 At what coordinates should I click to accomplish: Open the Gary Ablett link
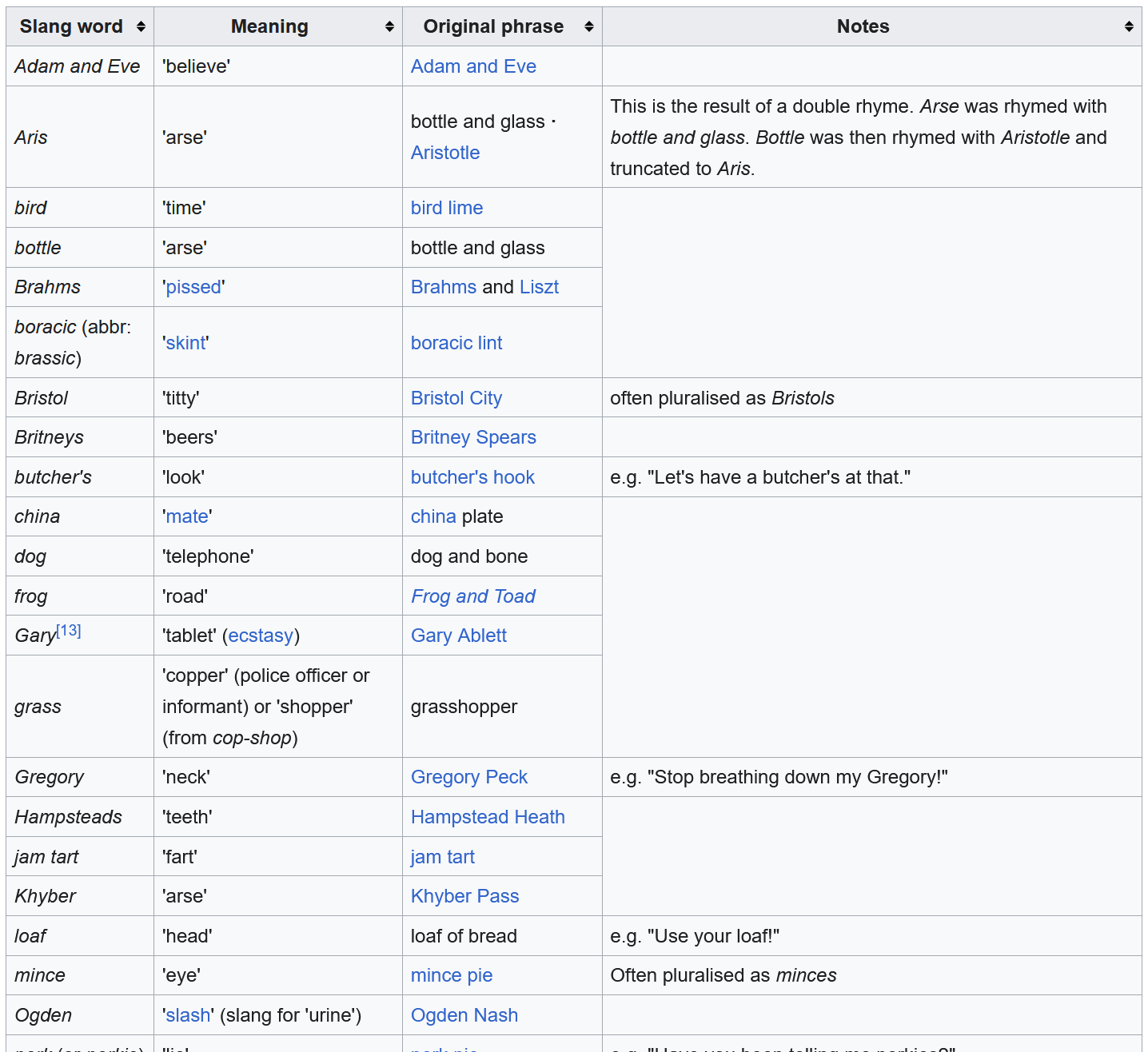point(459,636)
